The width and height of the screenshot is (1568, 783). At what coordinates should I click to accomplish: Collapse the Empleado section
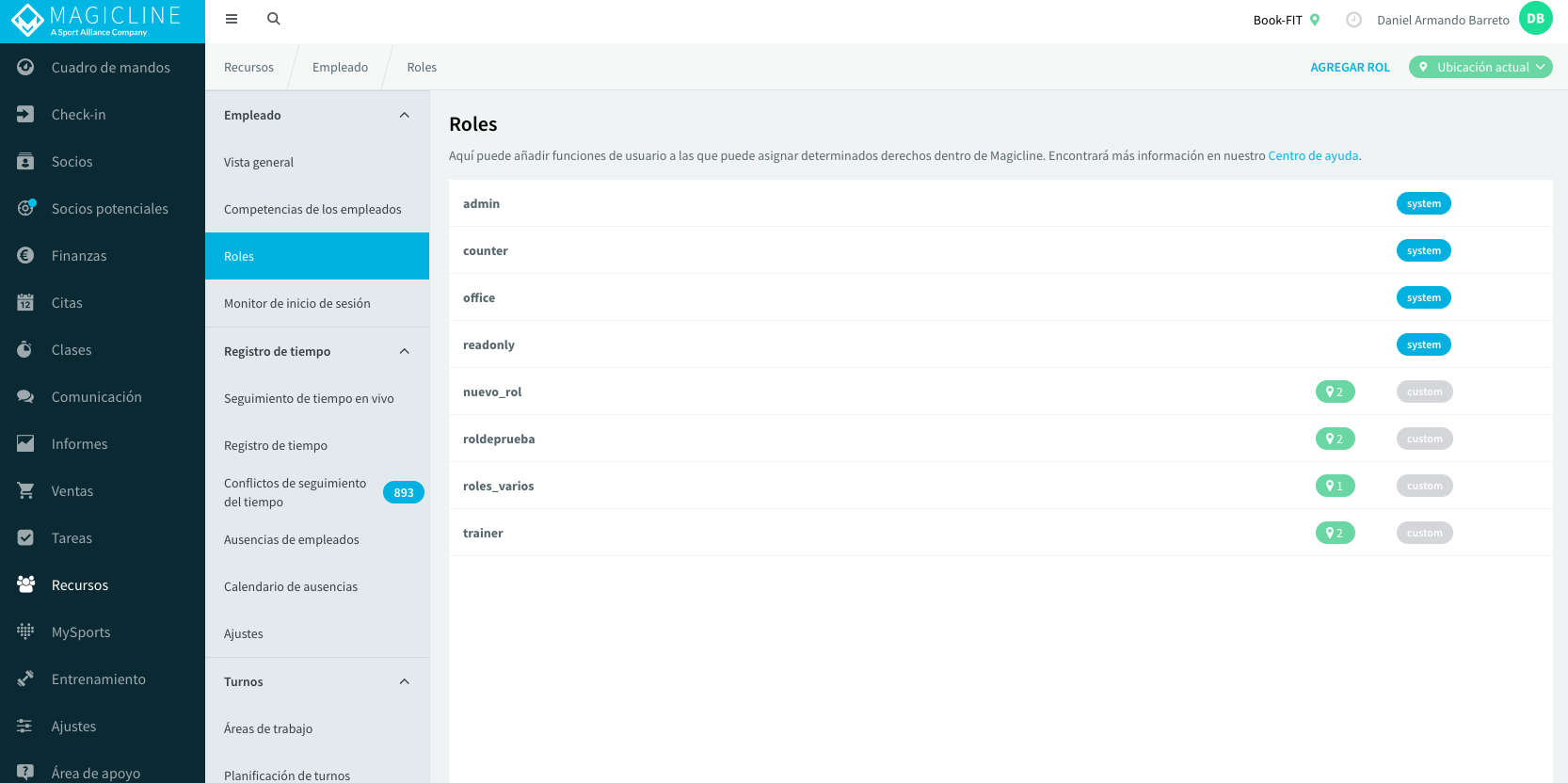click(405, 115)
